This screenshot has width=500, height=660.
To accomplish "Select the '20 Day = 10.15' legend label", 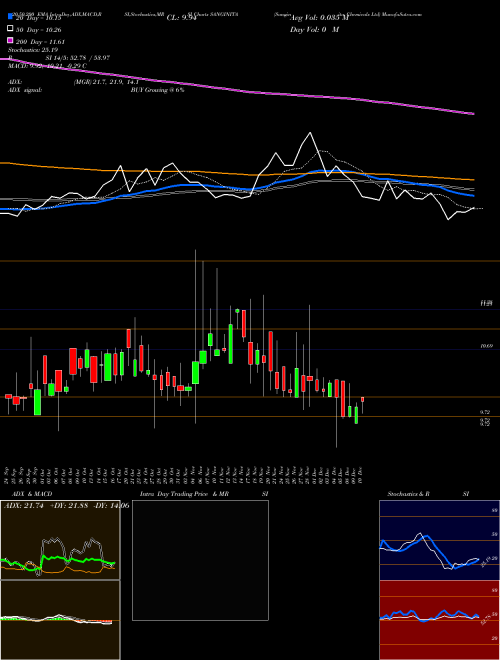I will tap(41, 18).
